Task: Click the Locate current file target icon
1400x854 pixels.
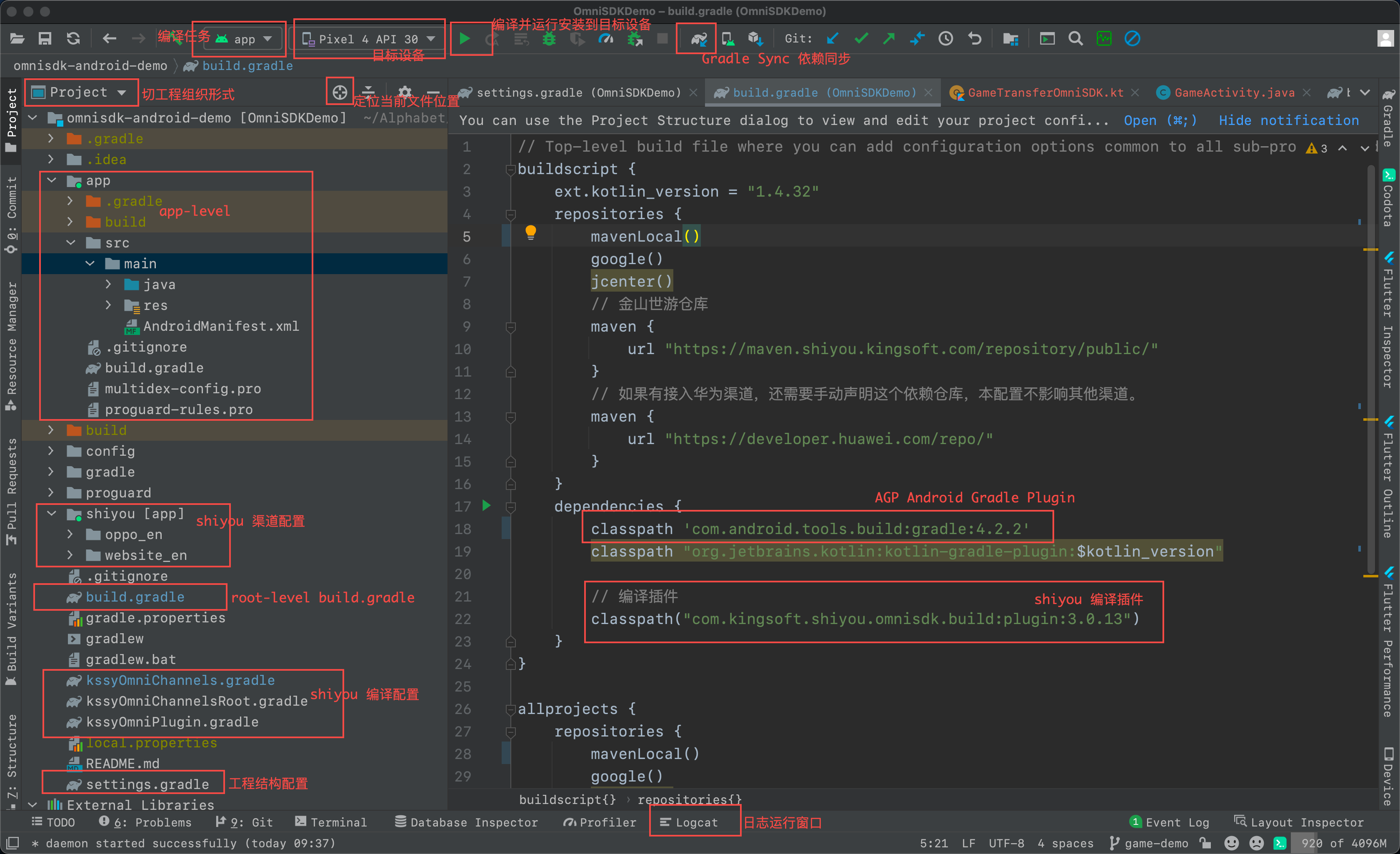Action: pyautogui.click(x=340, y=92)
